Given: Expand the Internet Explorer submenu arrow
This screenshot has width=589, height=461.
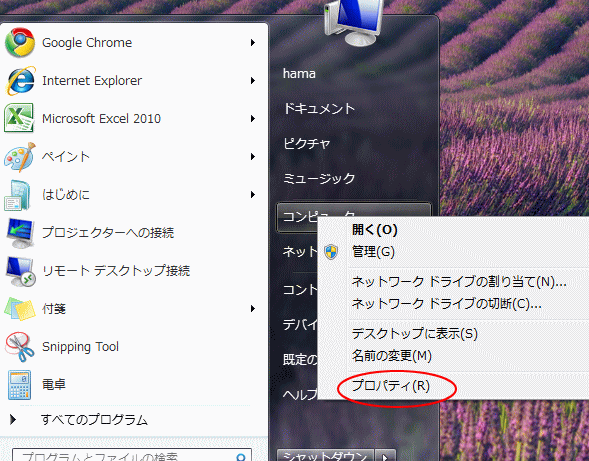Looking at the screenshot, I should tap(253, 81).
